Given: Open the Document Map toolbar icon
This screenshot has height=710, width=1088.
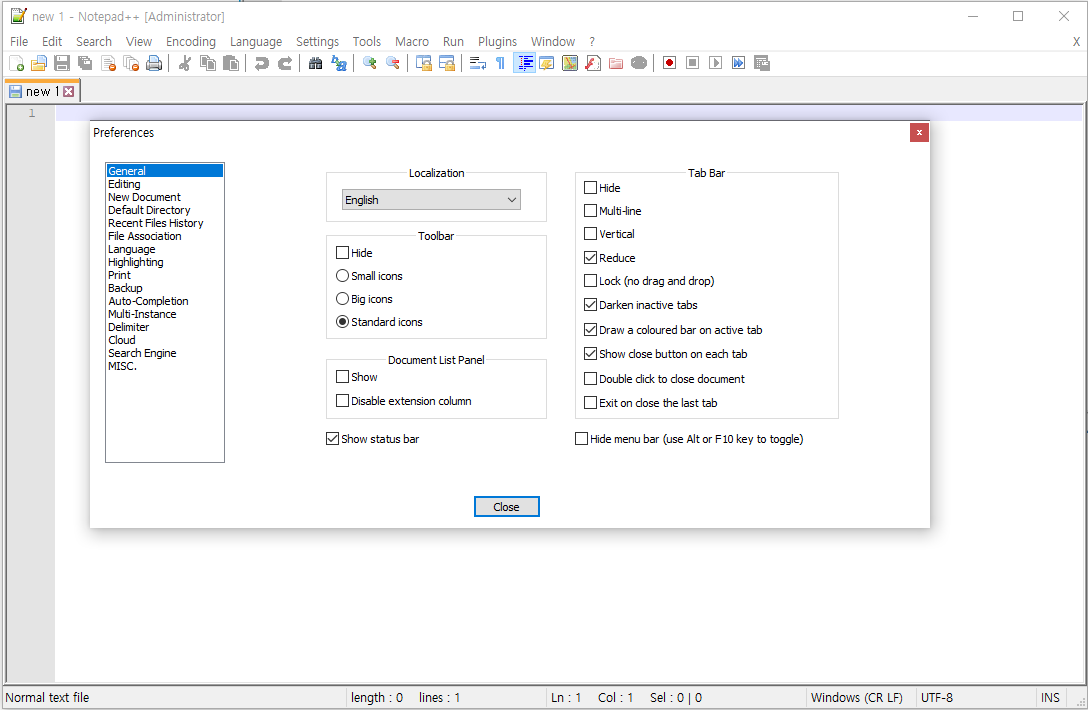Looking at the screenshot, I should 570,64.
